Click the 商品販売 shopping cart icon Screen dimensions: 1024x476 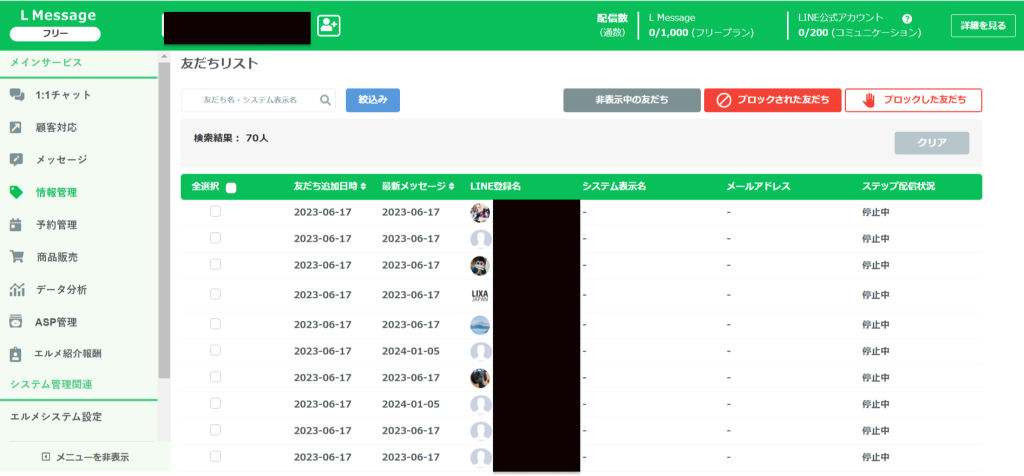pyautogui.click(x=17, y=257)
